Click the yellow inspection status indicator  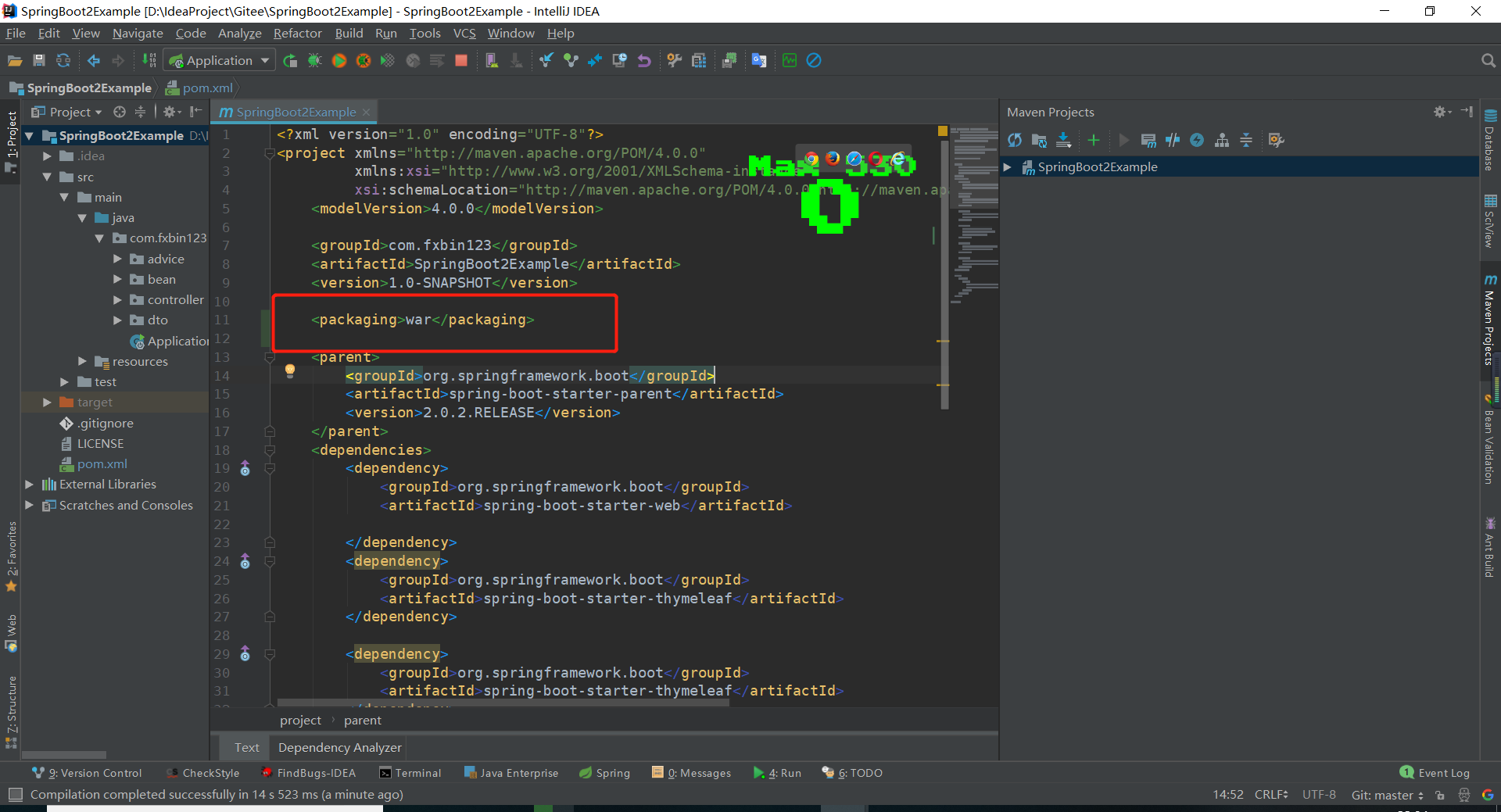tap(943, 131)
